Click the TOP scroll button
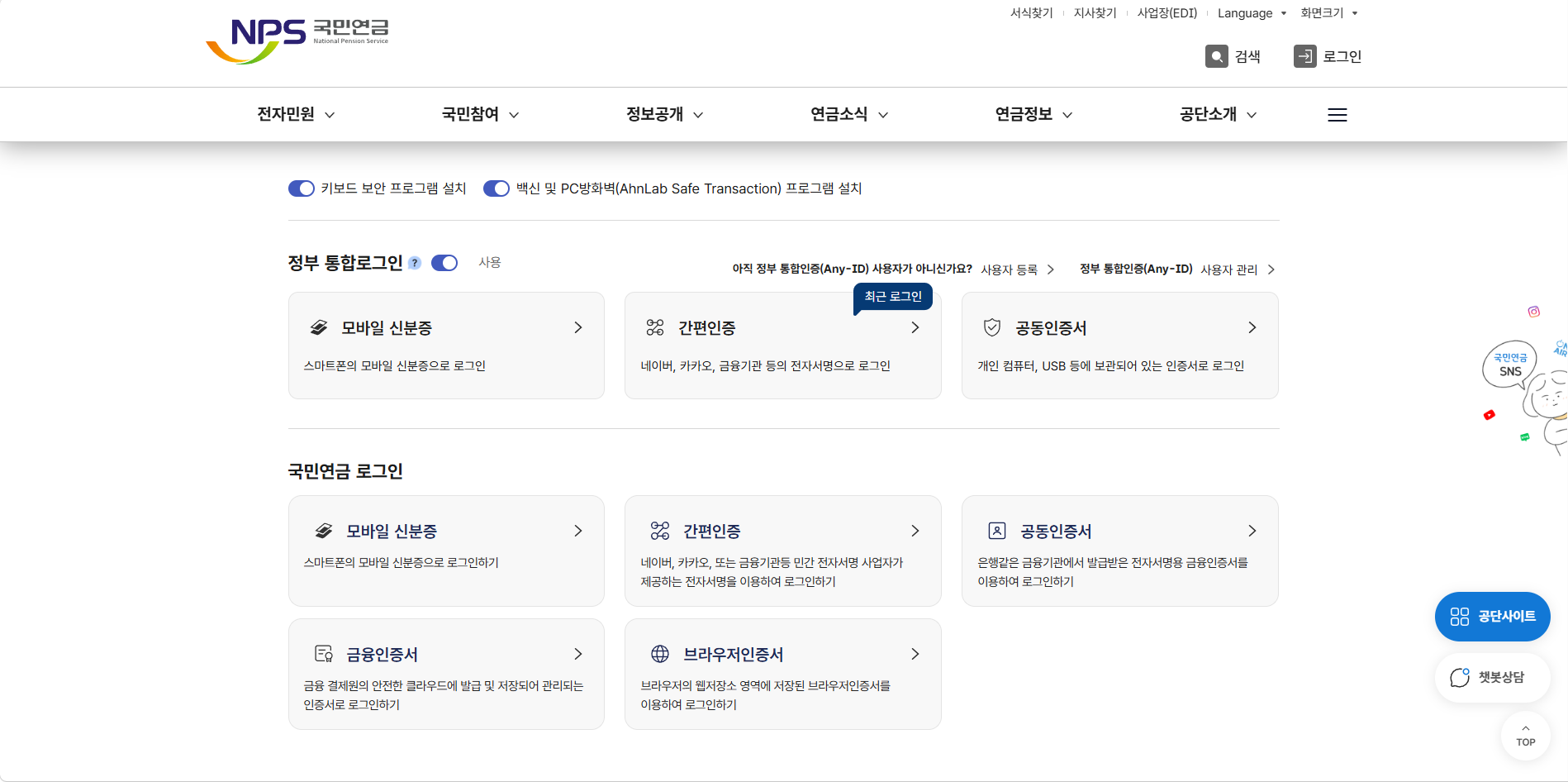 click(x=1525, y=736)
